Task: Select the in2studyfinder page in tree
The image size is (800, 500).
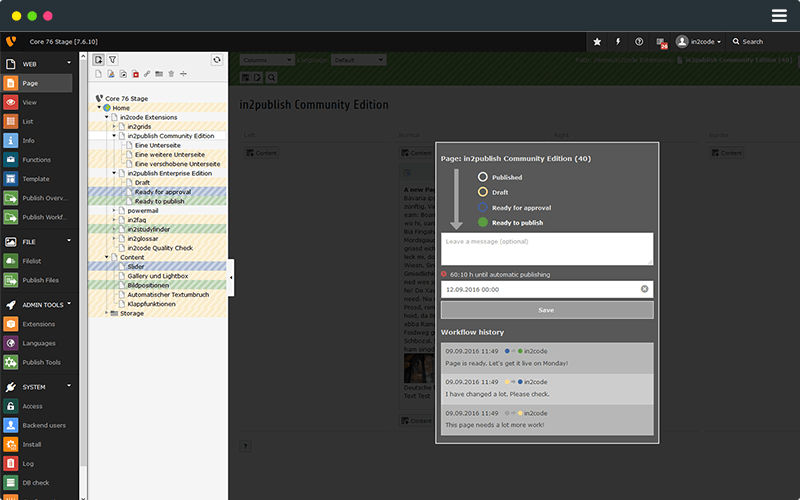Action: tap(148, 229)
